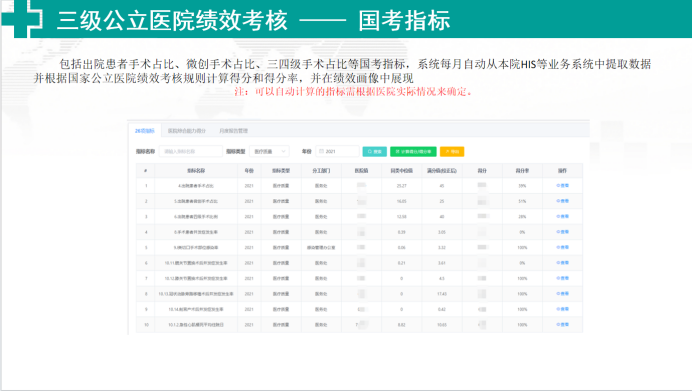The height and width of the screenshot is (391, 692).
Task: Click the 指标名称 column header
Action: [x=196, y=171]
